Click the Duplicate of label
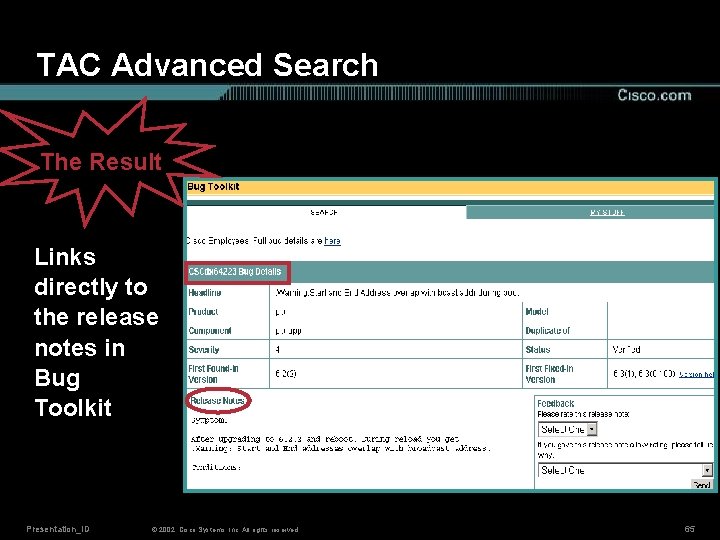The width and height of the screenshot is (720, 540). tap(547, 331)
